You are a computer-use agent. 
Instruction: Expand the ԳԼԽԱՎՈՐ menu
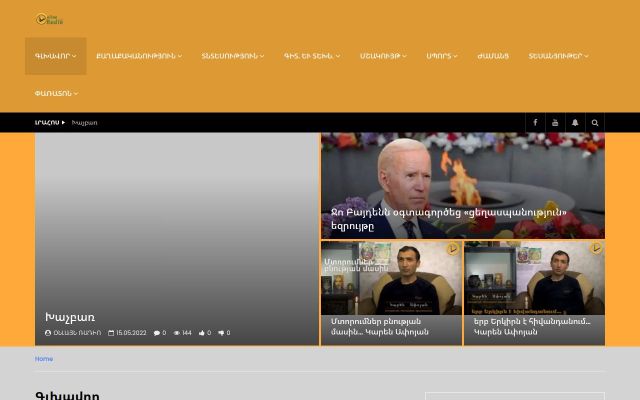56,56
